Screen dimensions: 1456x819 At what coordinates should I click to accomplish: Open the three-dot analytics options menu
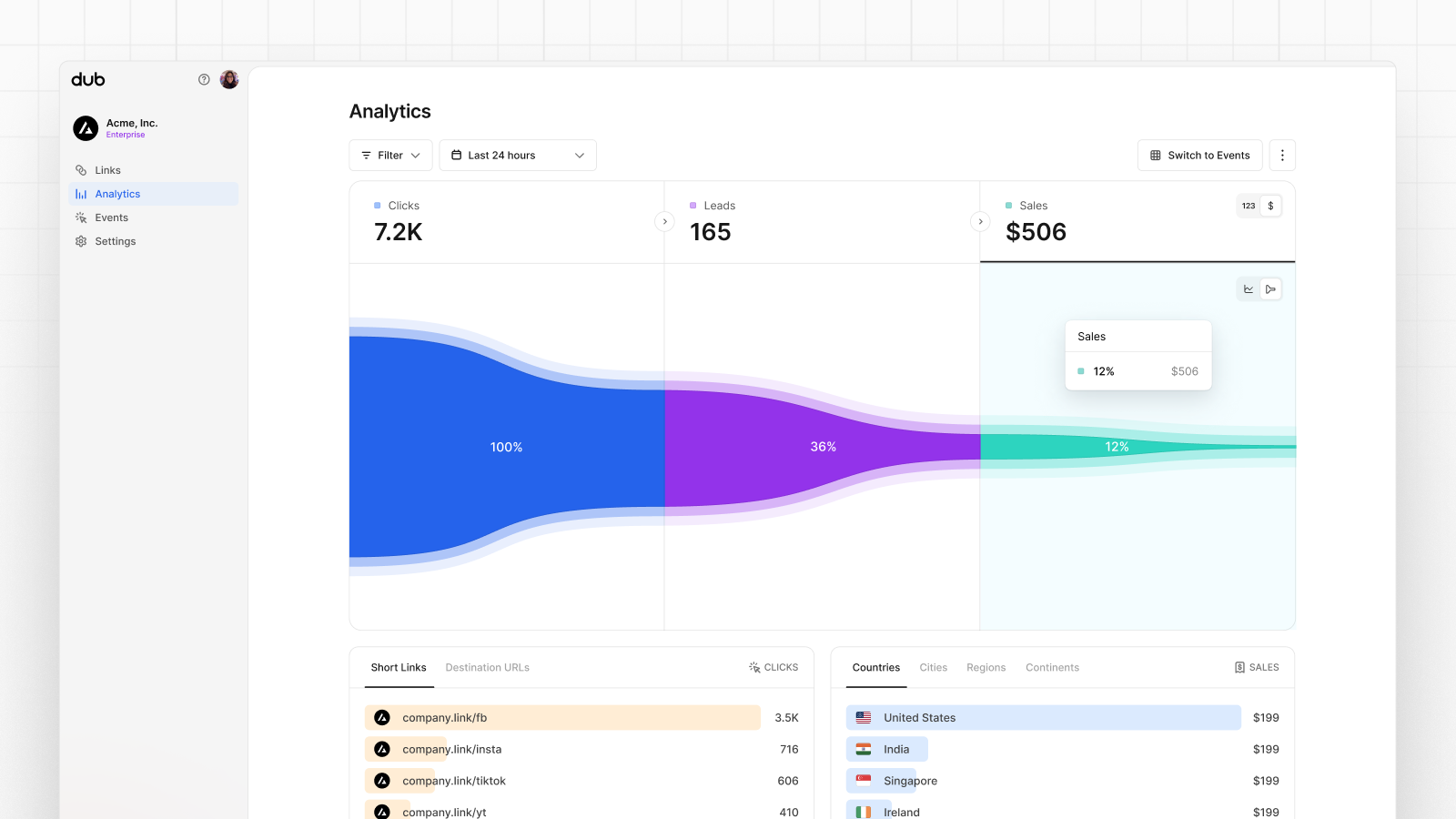click(1282, 155)
